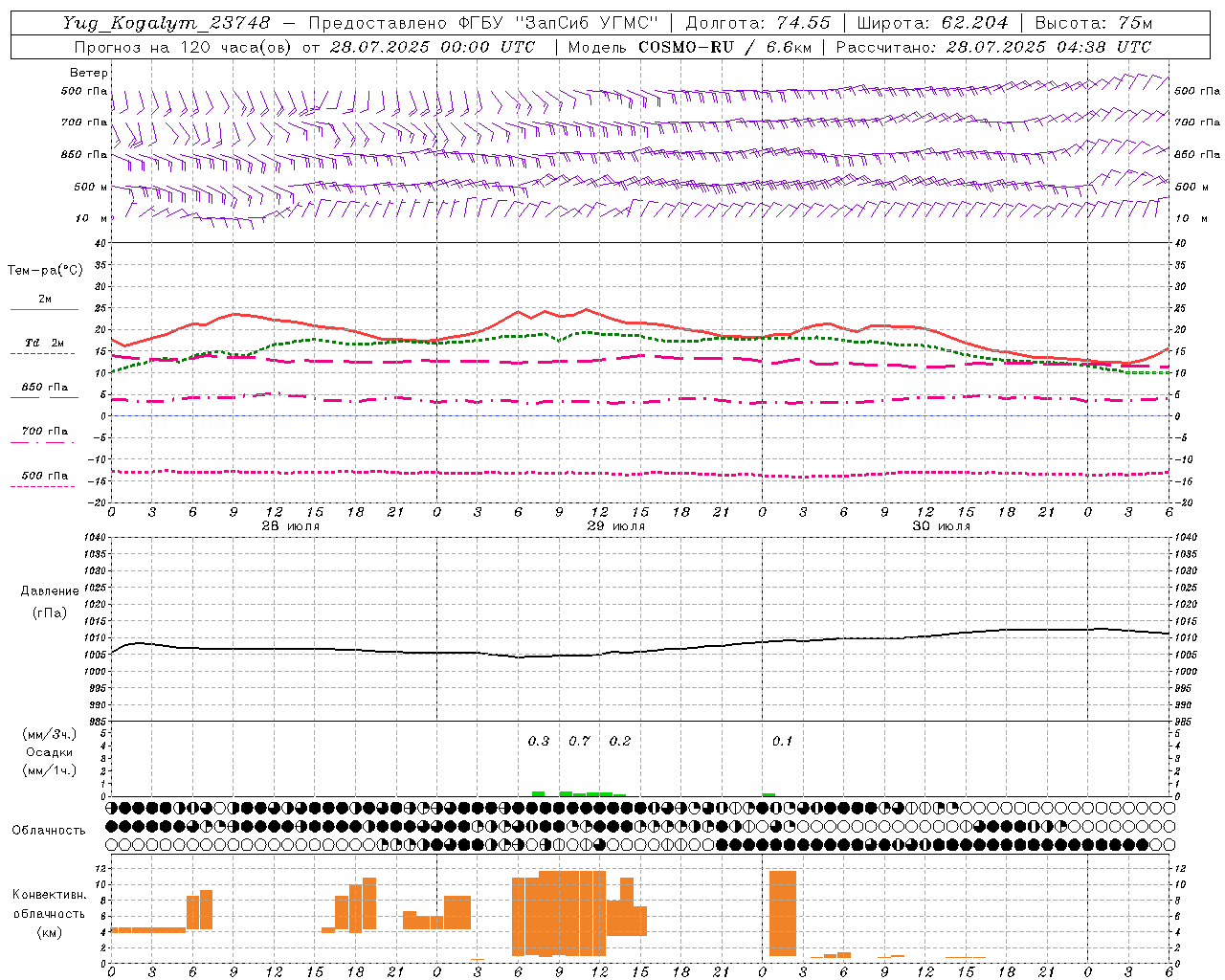The image size is (1225, 980).
Task: Click the Ветер panel label
Action: tap(88, 73)
